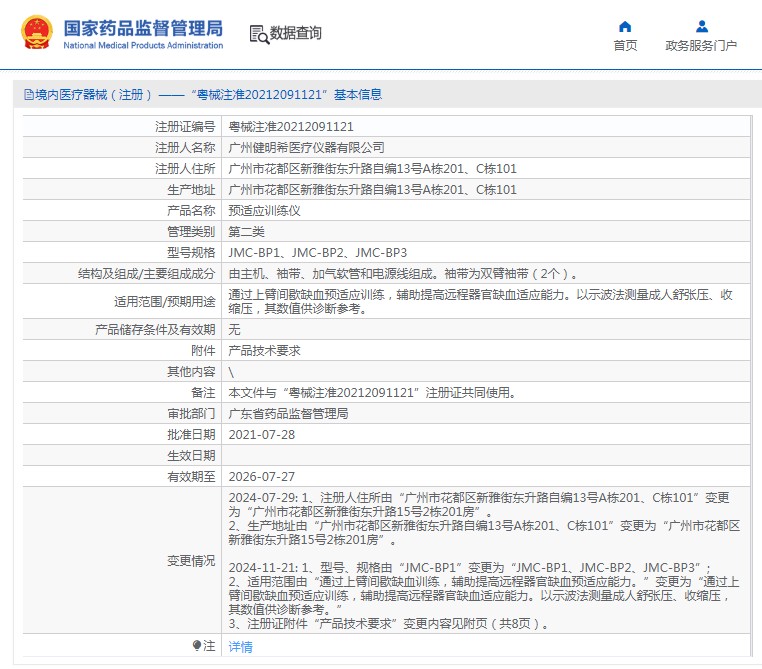Go to 首页 text link
Image resolution: width=762 pixels, height=669 pixels.
tap(625, 46)
